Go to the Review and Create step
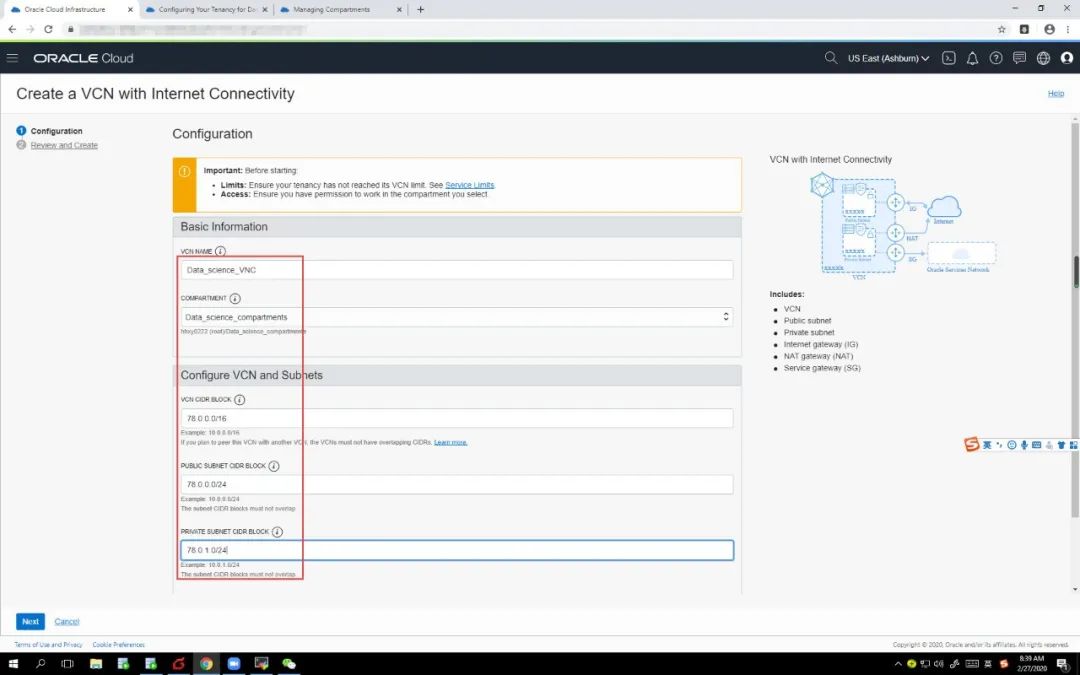 click(64, 145)
